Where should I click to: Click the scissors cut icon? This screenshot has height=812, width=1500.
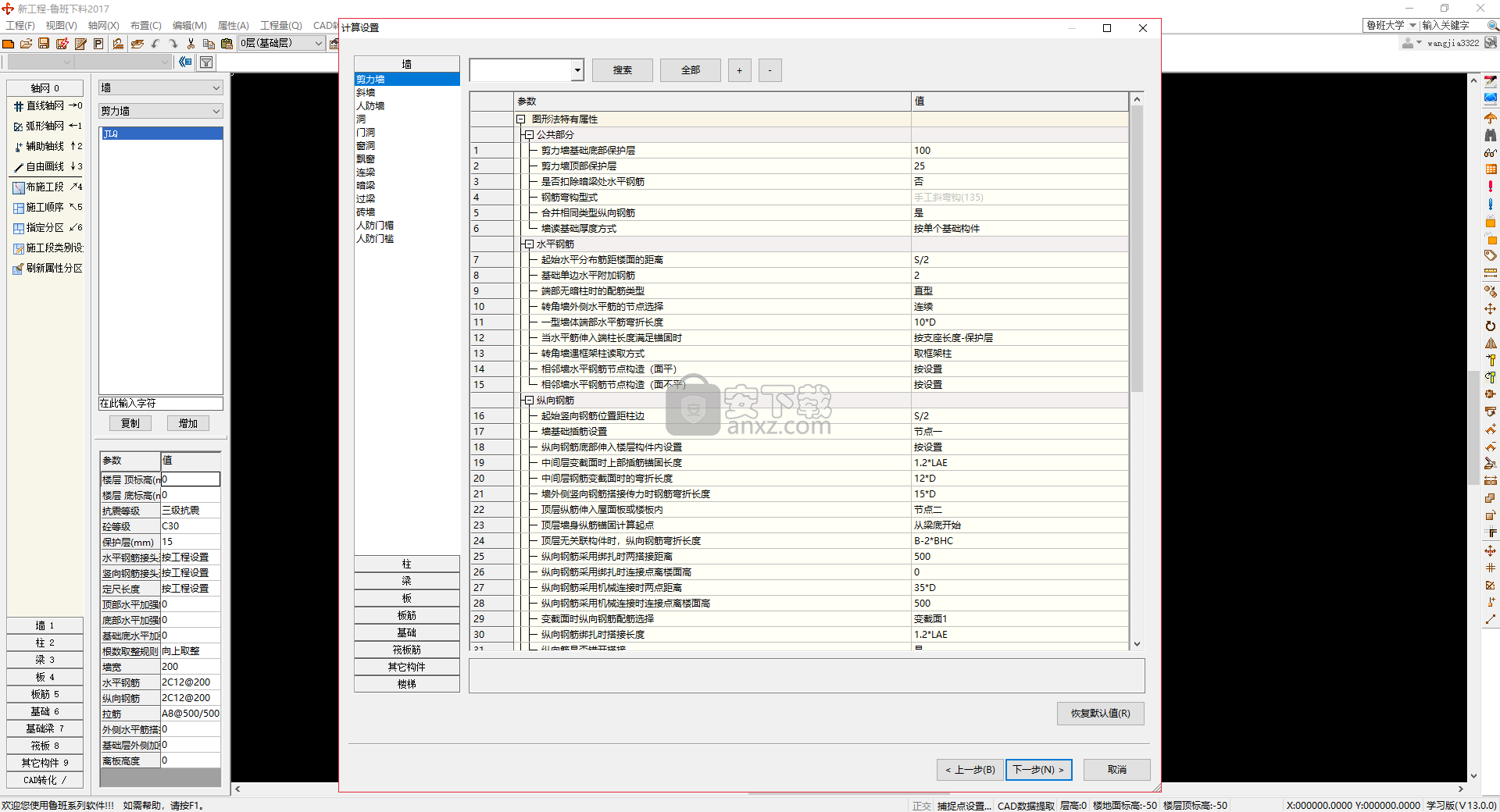click(191, 44)
